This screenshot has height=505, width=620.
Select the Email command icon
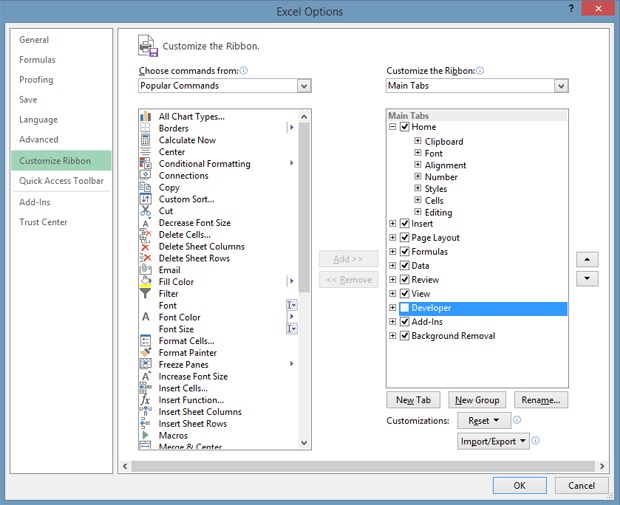pos(146,270)
